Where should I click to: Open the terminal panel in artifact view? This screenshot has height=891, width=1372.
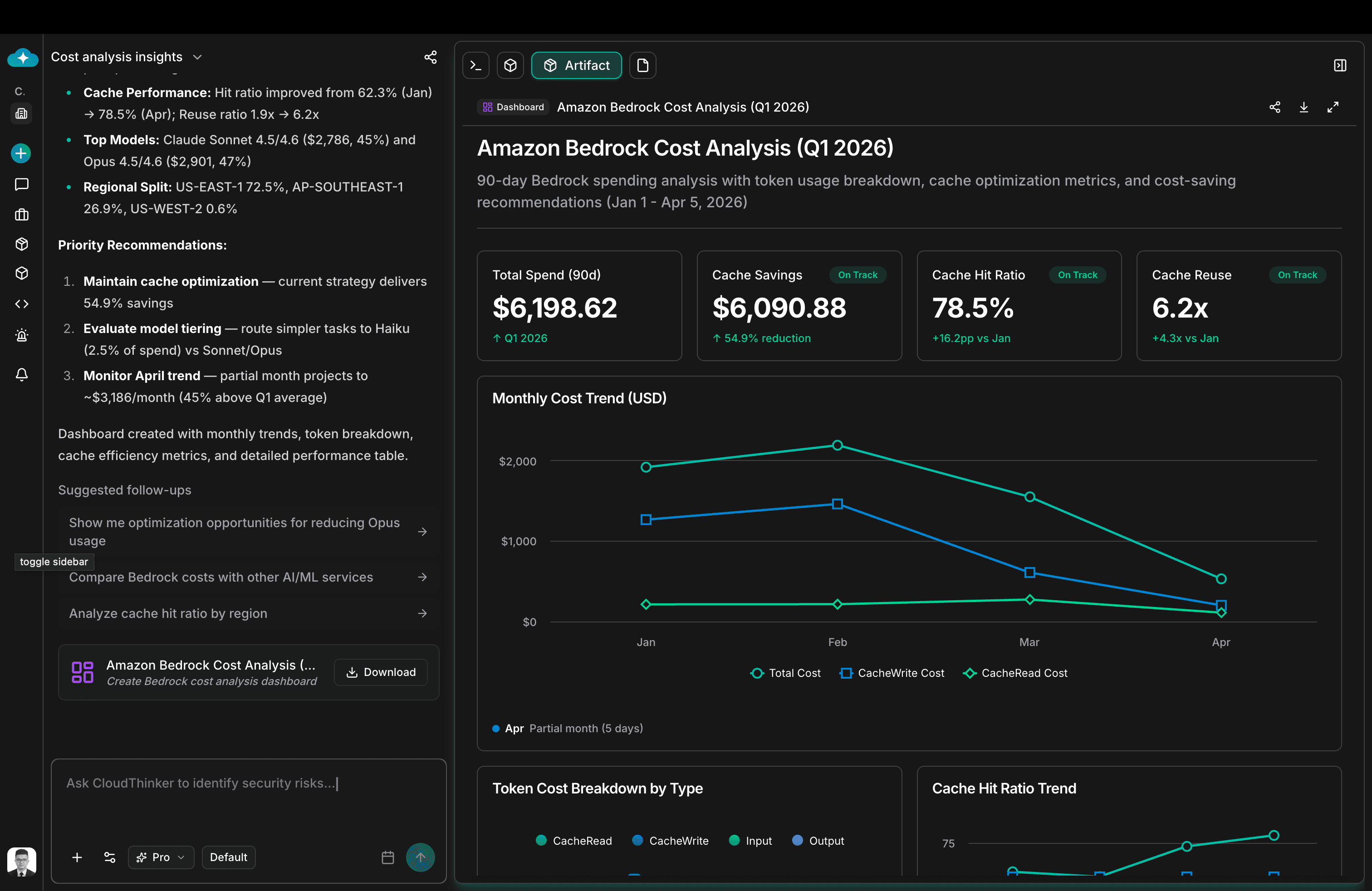(x=475, y=65)
